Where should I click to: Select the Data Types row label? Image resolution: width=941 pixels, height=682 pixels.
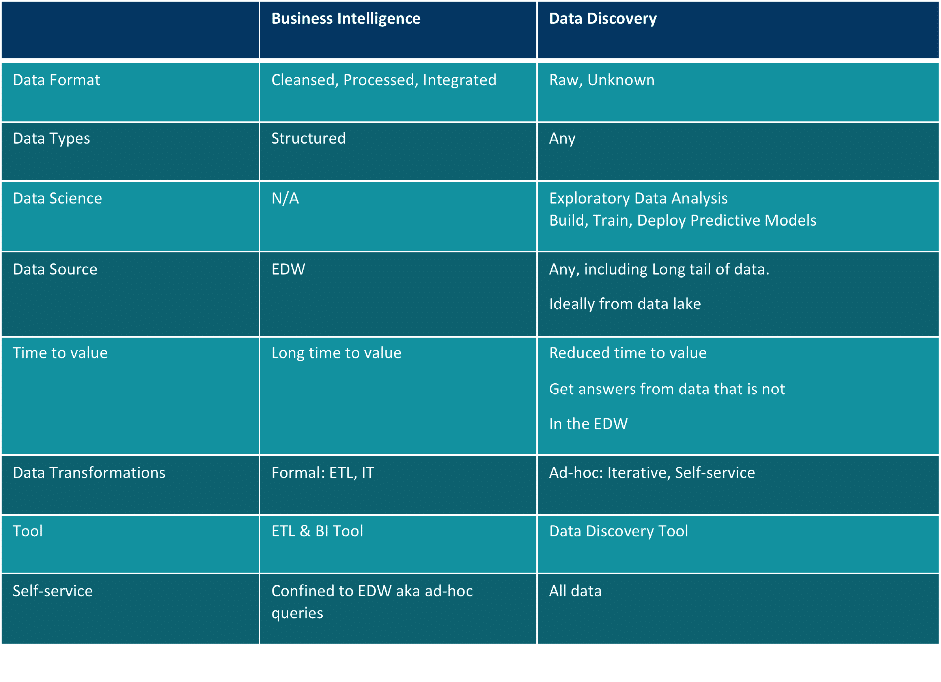pyautogui.click(x=51, y=139)
